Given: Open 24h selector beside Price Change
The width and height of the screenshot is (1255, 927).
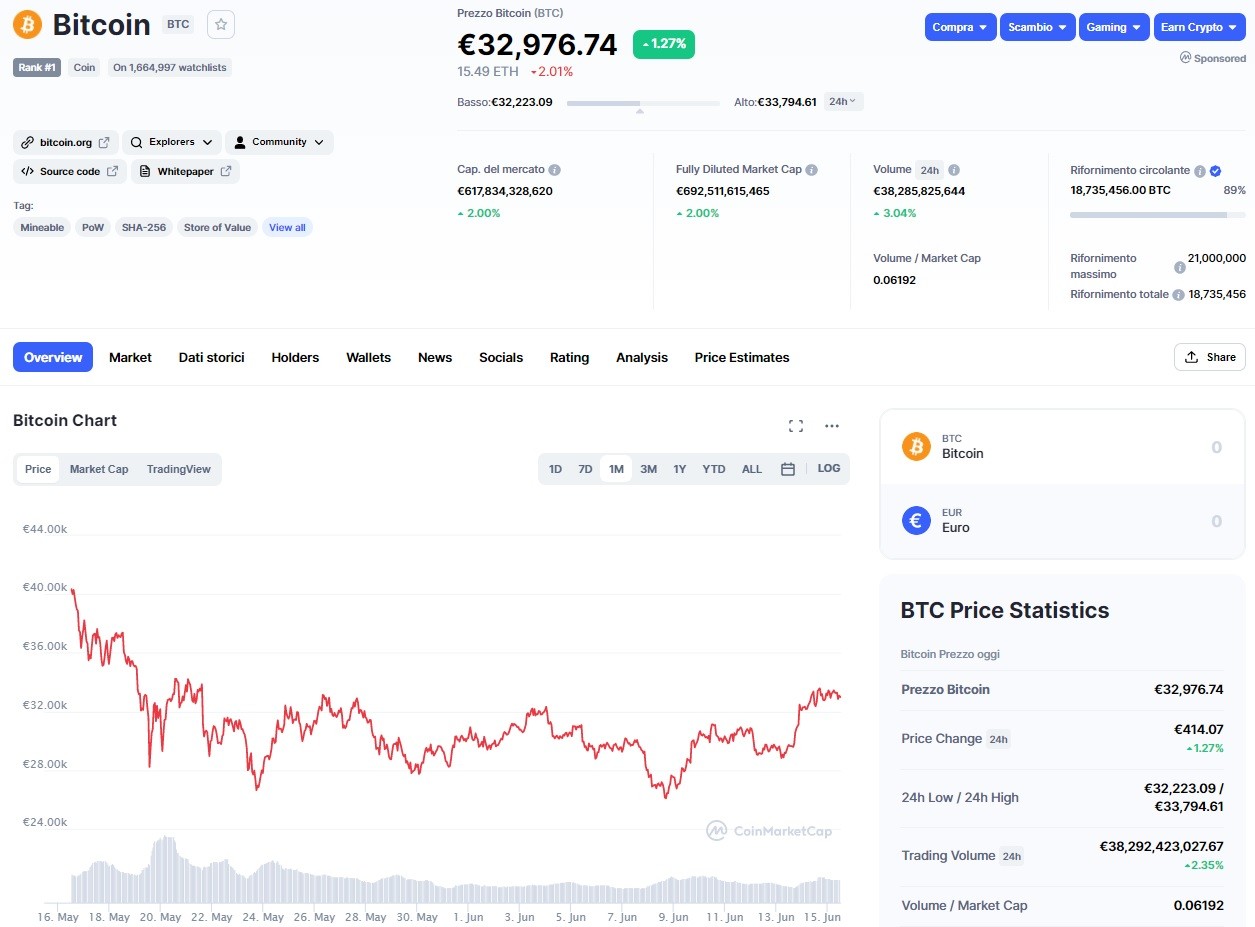Looking at the screenshot, I should 998,739.
